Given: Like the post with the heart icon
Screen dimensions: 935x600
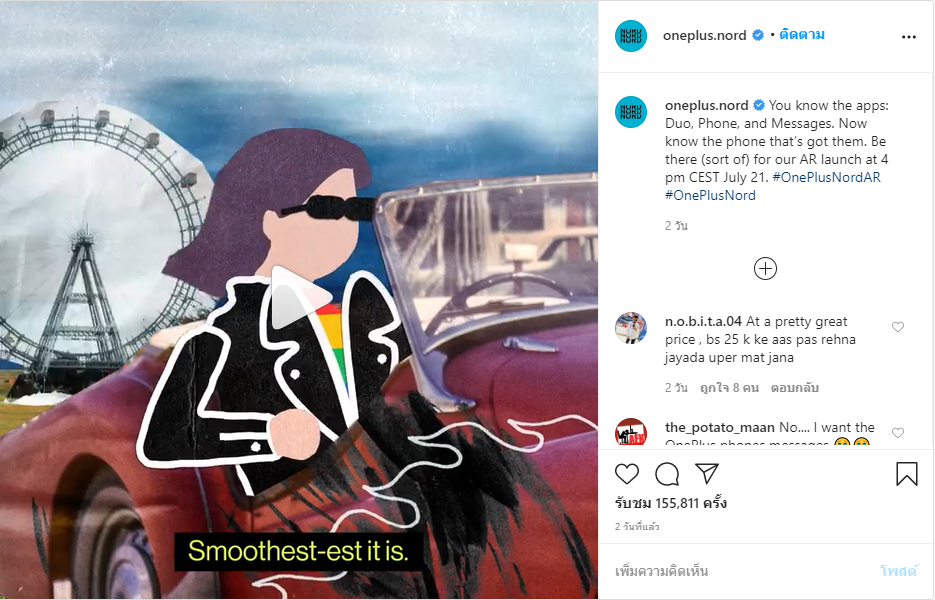Looking at the screenshot, I should pyautogui.click(x=627, y=474).
